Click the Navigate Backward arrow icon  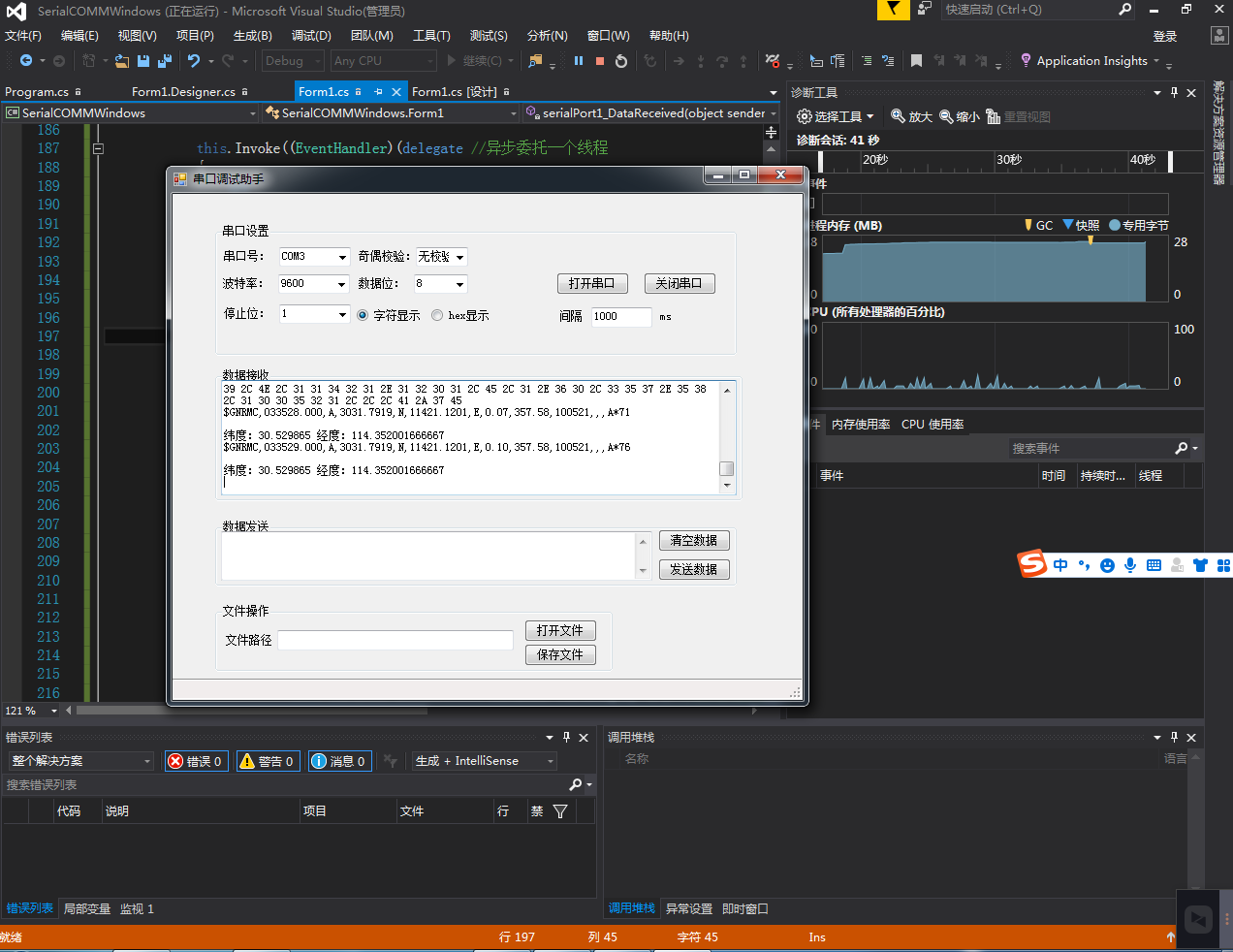26,60
